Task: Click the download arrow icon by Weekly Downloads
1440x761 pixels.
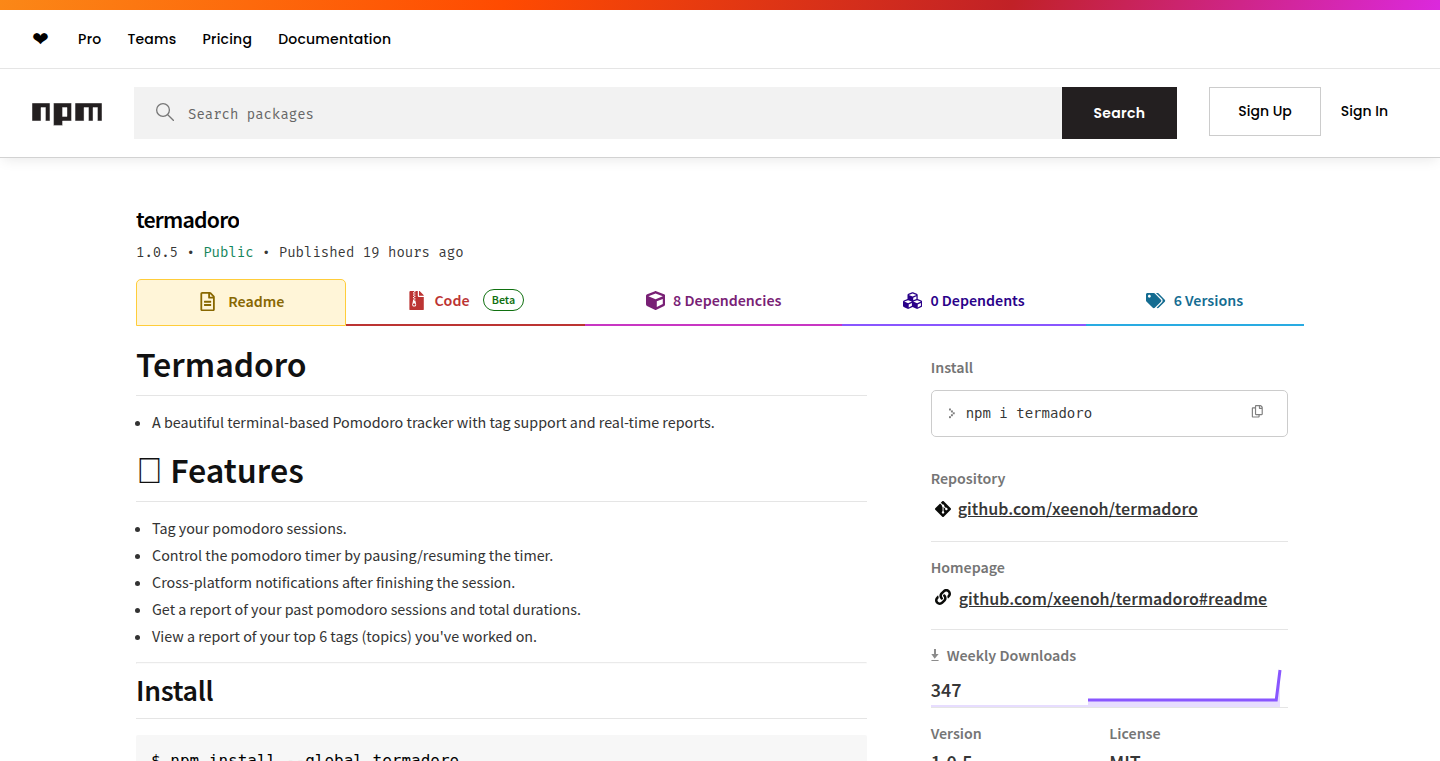Action: pos(935,655)
